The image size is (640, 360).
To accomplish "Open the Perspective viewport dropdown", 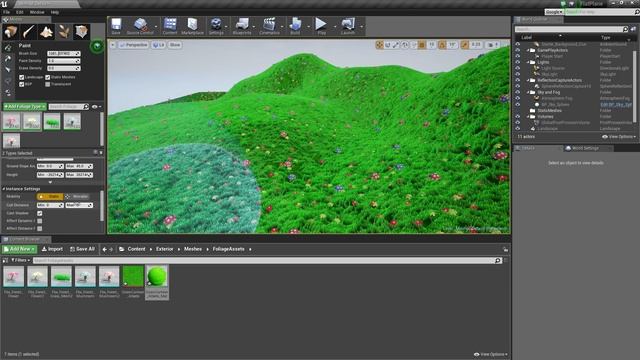I will (134, 45).
